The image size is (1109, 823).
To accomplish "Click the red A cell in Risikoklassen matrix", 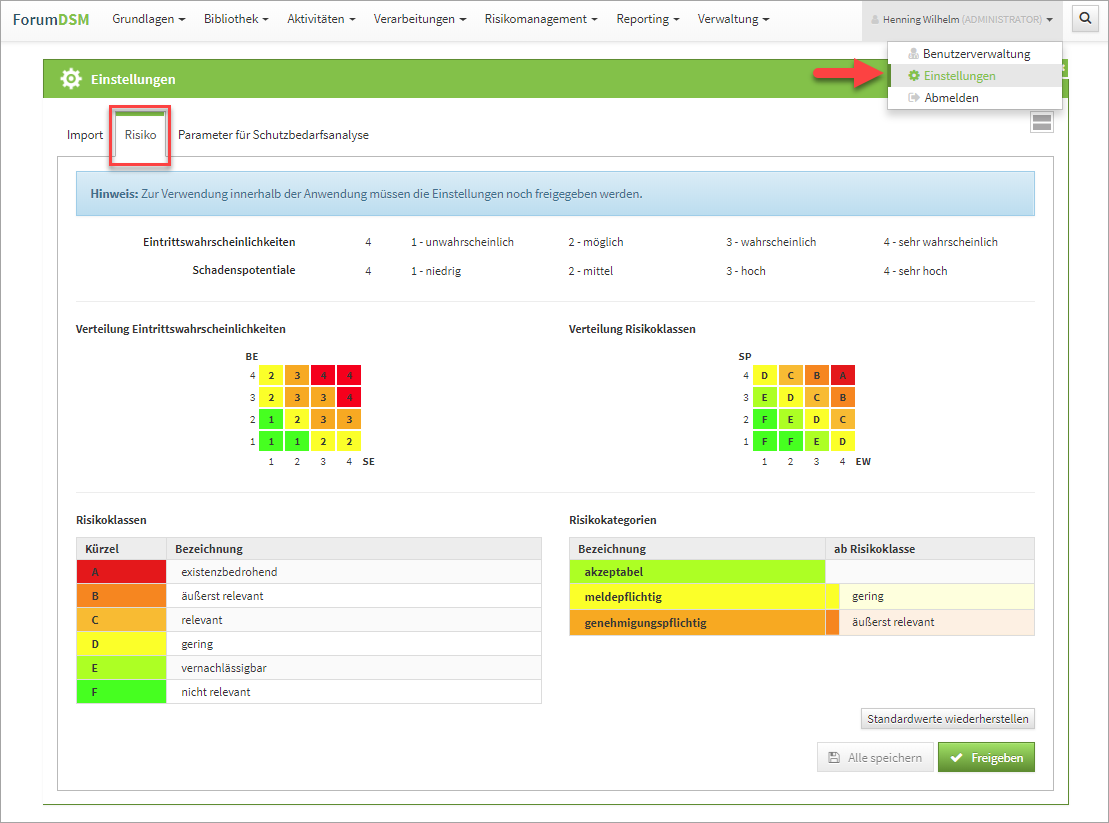I will pyautogui.click(x=842, y=376).
